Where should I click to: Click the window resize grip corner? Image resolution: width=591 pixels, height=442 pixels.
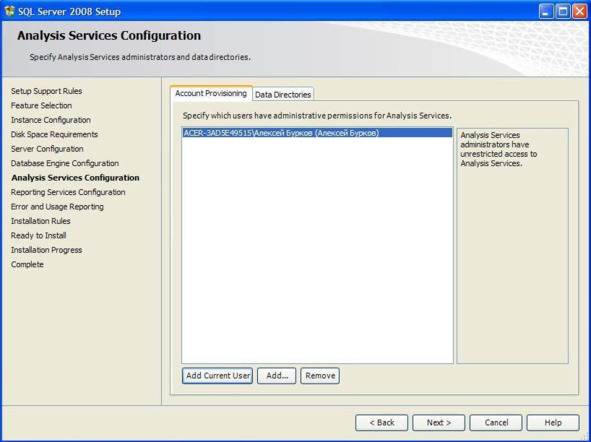(x=585, y=436)
